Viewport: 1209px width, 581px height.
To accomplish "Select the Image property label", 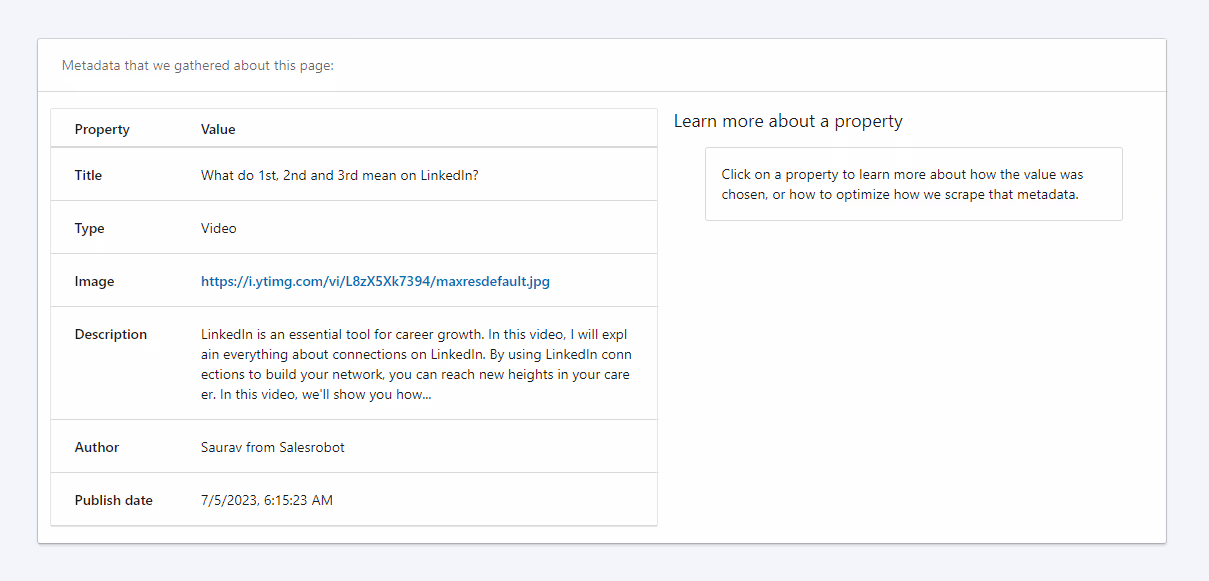I will pyautogui.click(x=94, y=281).
